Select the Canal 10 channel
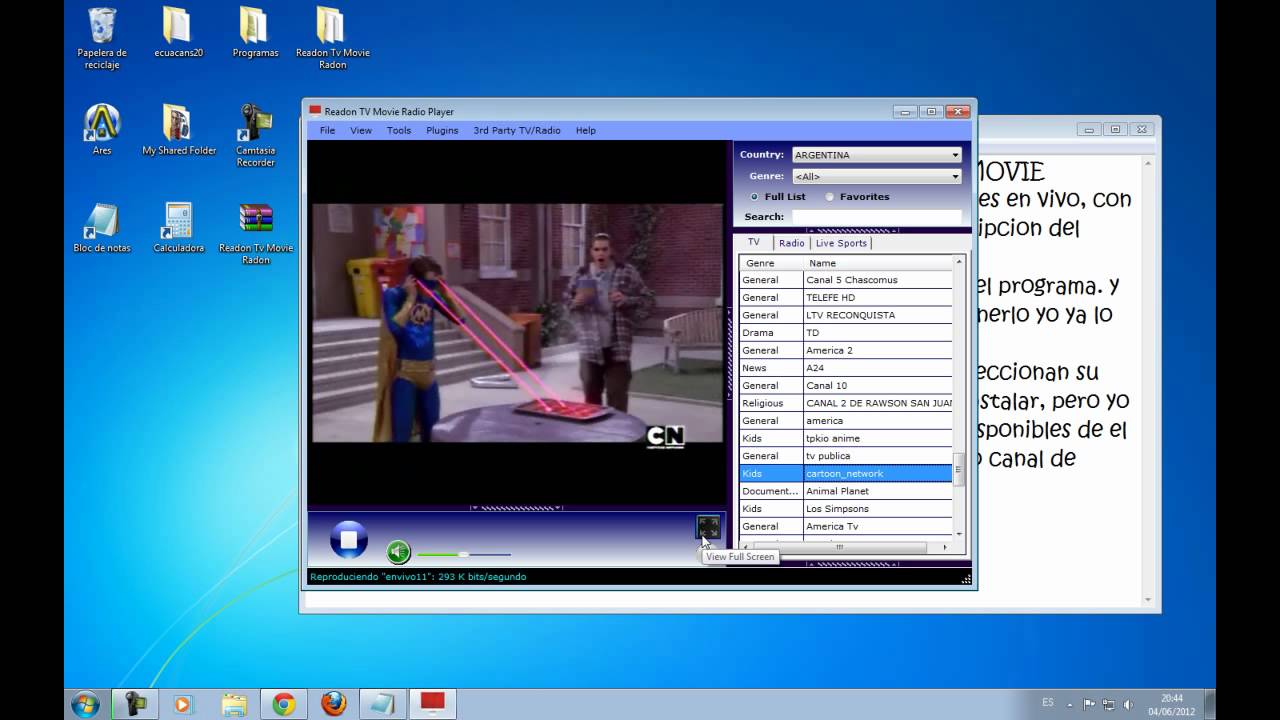1280x720 pixels. tap(846, 385)
